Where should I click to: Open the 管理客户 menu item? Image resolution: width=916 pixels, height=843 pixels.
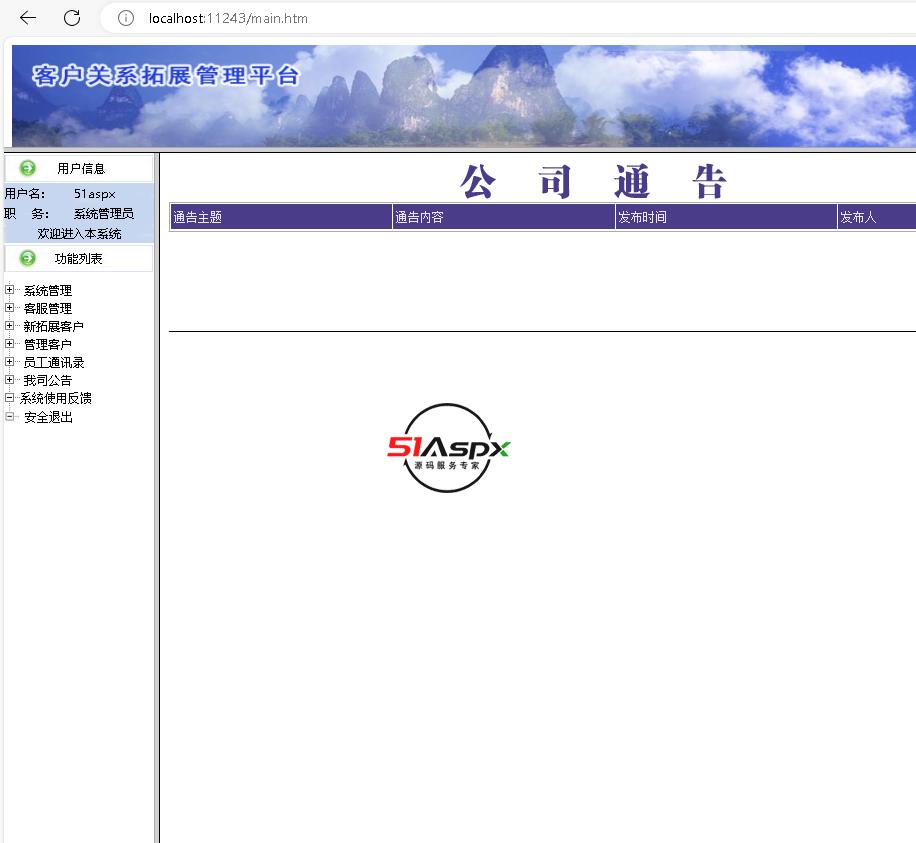48,345
